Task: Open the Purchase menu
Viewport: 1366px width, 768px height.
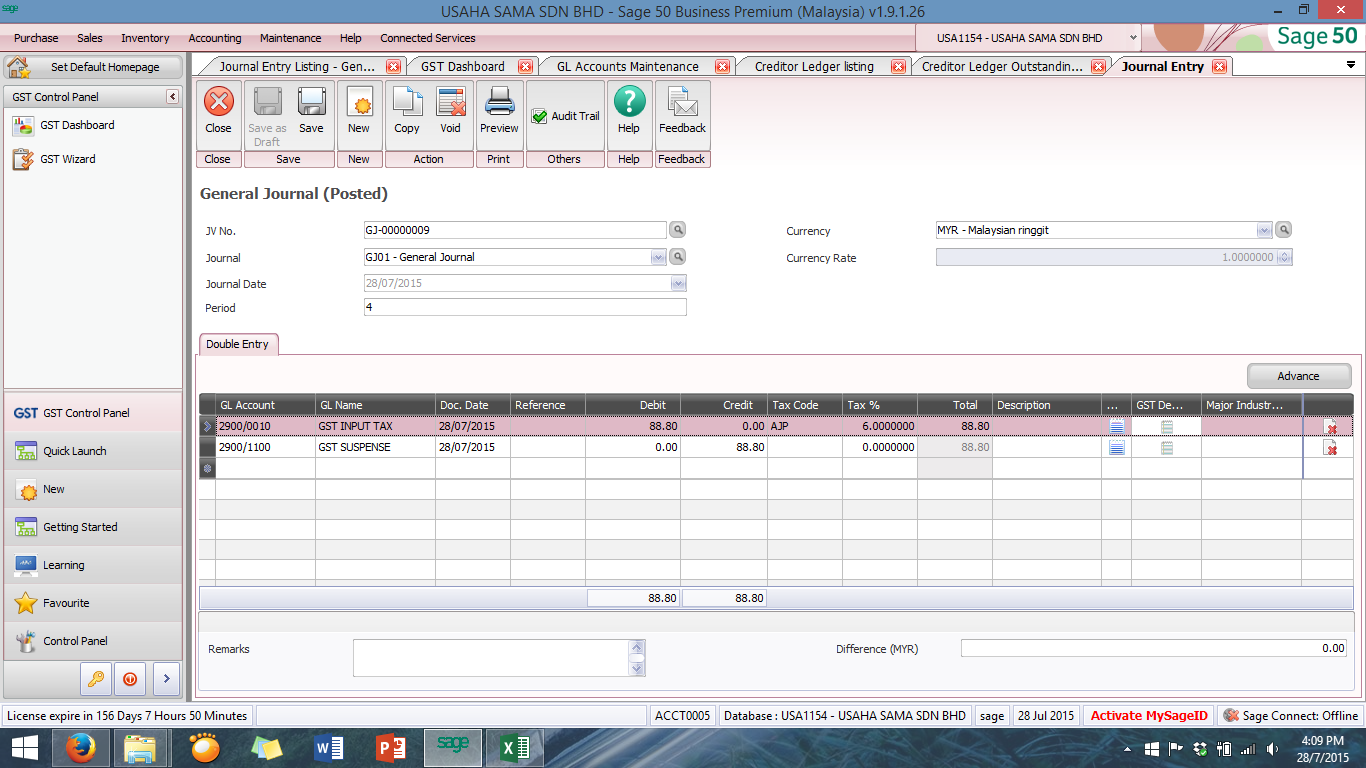Action: (36, 38)
